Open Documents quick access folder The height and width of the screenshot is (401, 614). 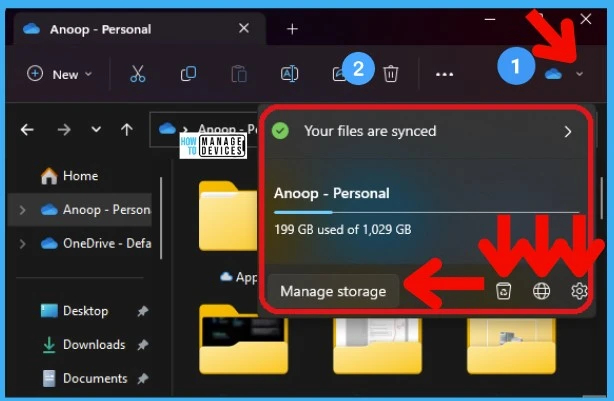tap(84, 378)
